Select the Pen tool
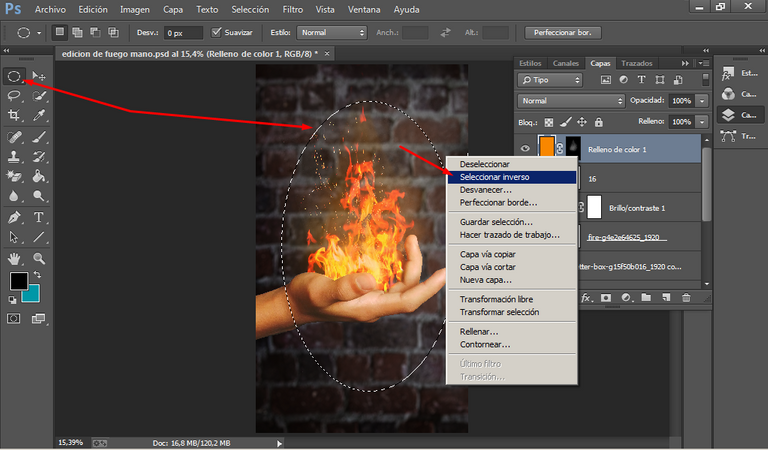Screen dimensions: 768x450 click(x=14, y=217)
